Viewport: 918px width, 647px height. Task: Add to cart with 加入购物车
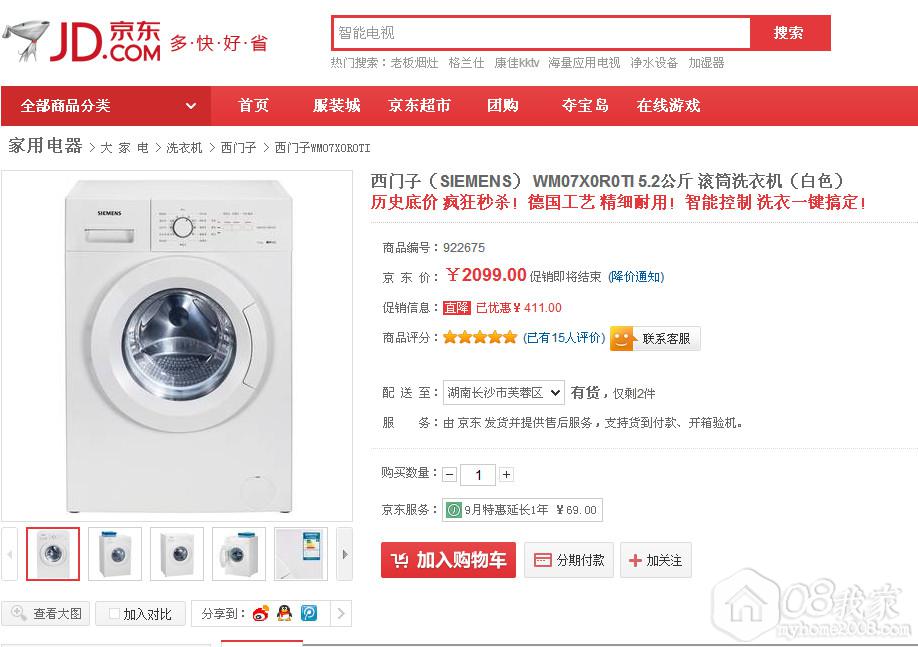pos(448,560)
